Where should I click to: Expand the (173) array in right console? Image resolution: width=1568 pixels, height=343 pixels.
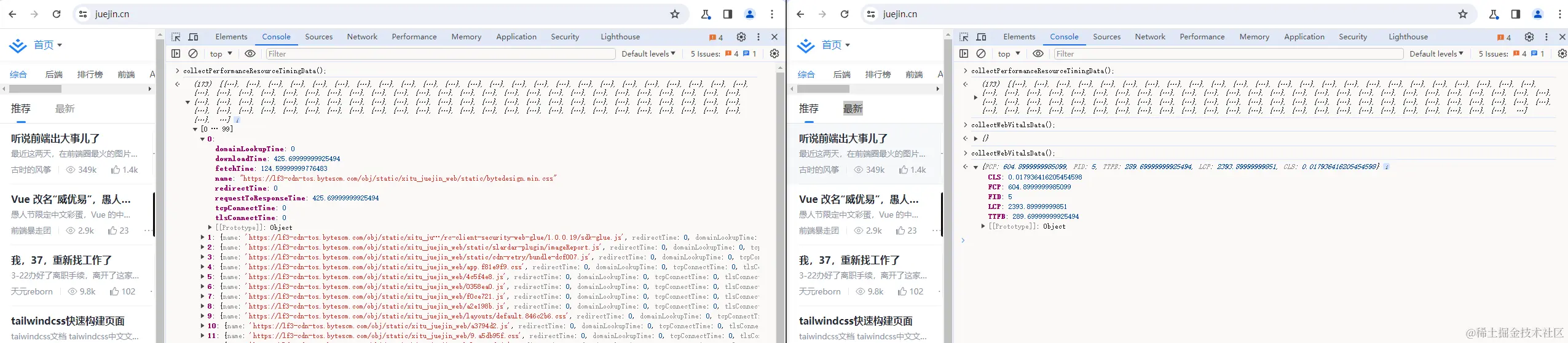click(975, 97)
